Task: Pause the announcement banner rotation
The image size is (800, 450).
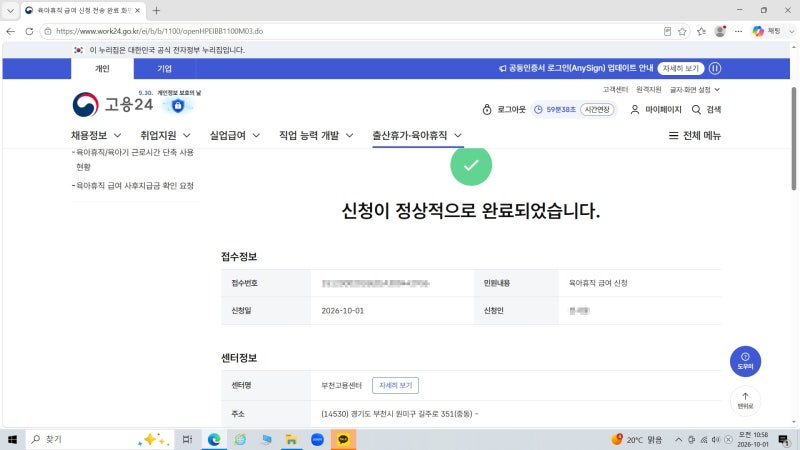Action: [x=715, y=68]
